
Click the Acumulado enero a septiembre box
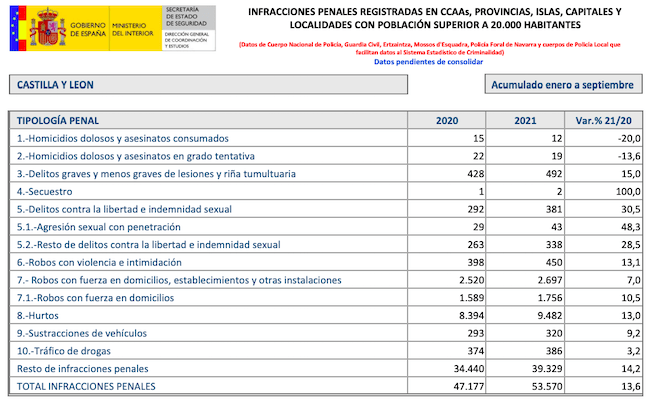561,85
